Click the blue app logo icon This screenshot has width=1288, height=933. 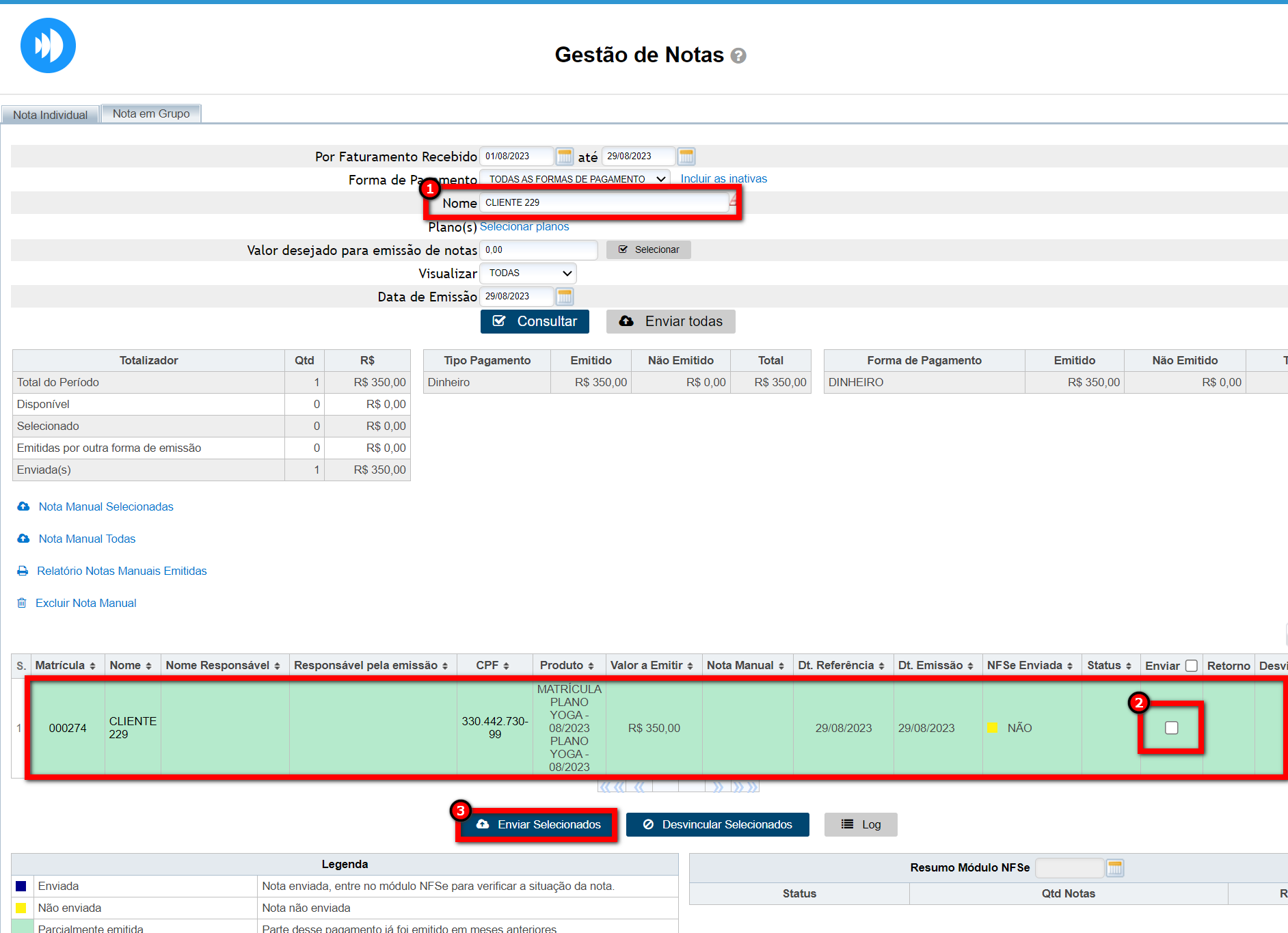click(48, 46)
